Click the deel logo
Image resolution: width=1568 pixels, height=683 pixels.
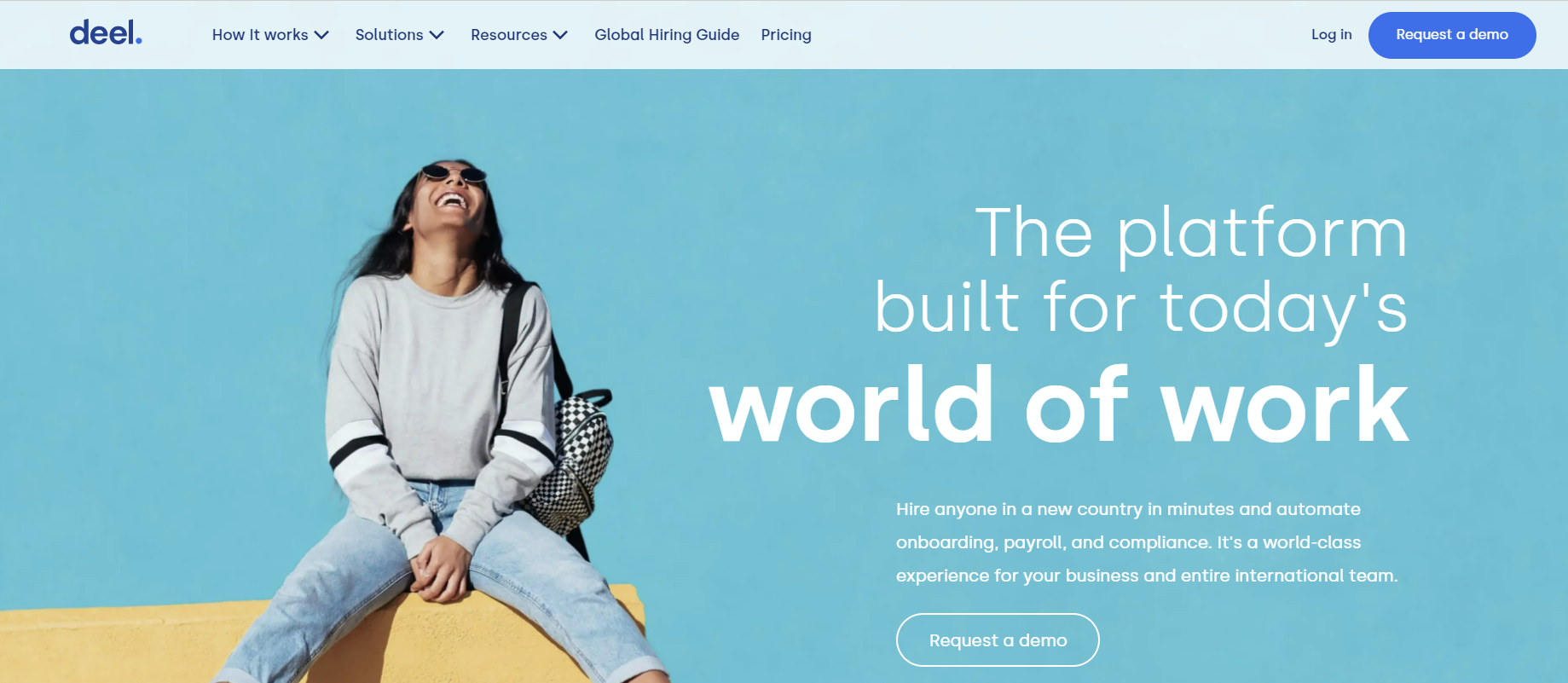[x=106, y=33]
